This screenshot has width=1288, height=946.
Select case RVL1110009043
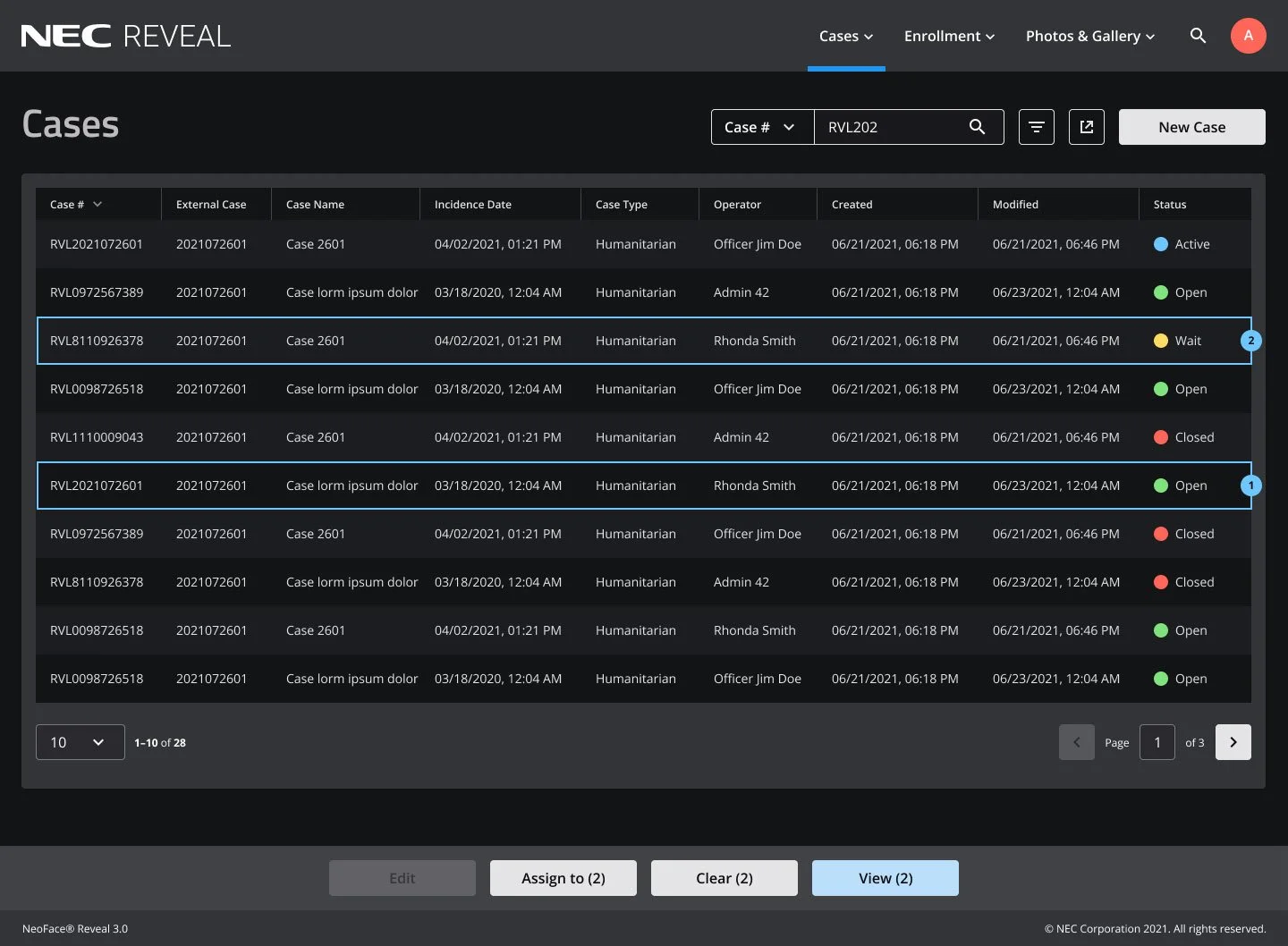pyautogui.click(x=643, y=437)
